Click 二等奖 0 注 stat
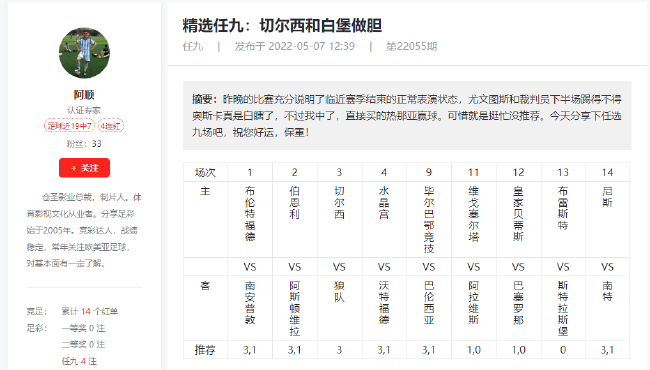 [x=83, y=345]
